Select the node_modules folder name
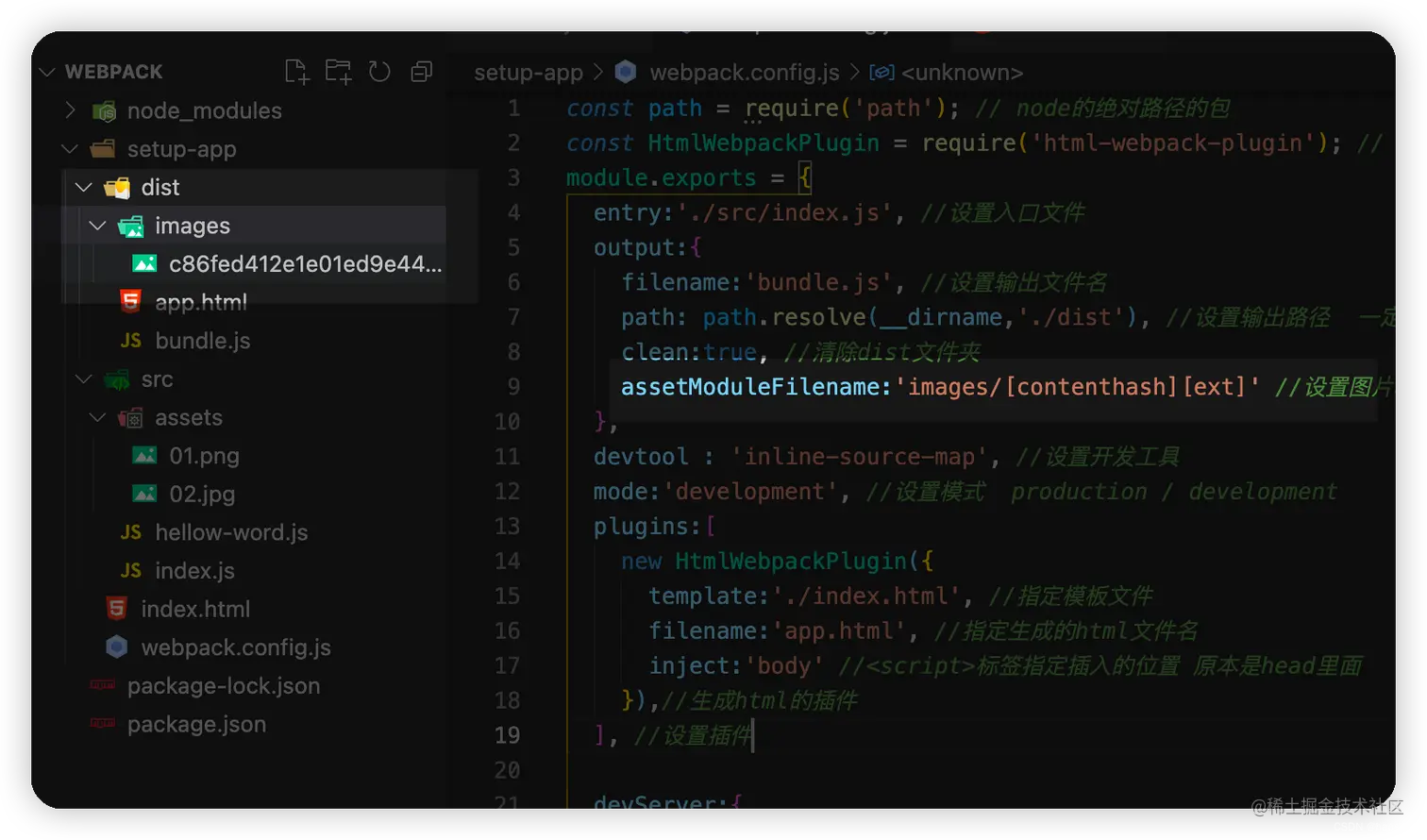Viewport: 1427px width, 840px height. [x=205, y=110]
